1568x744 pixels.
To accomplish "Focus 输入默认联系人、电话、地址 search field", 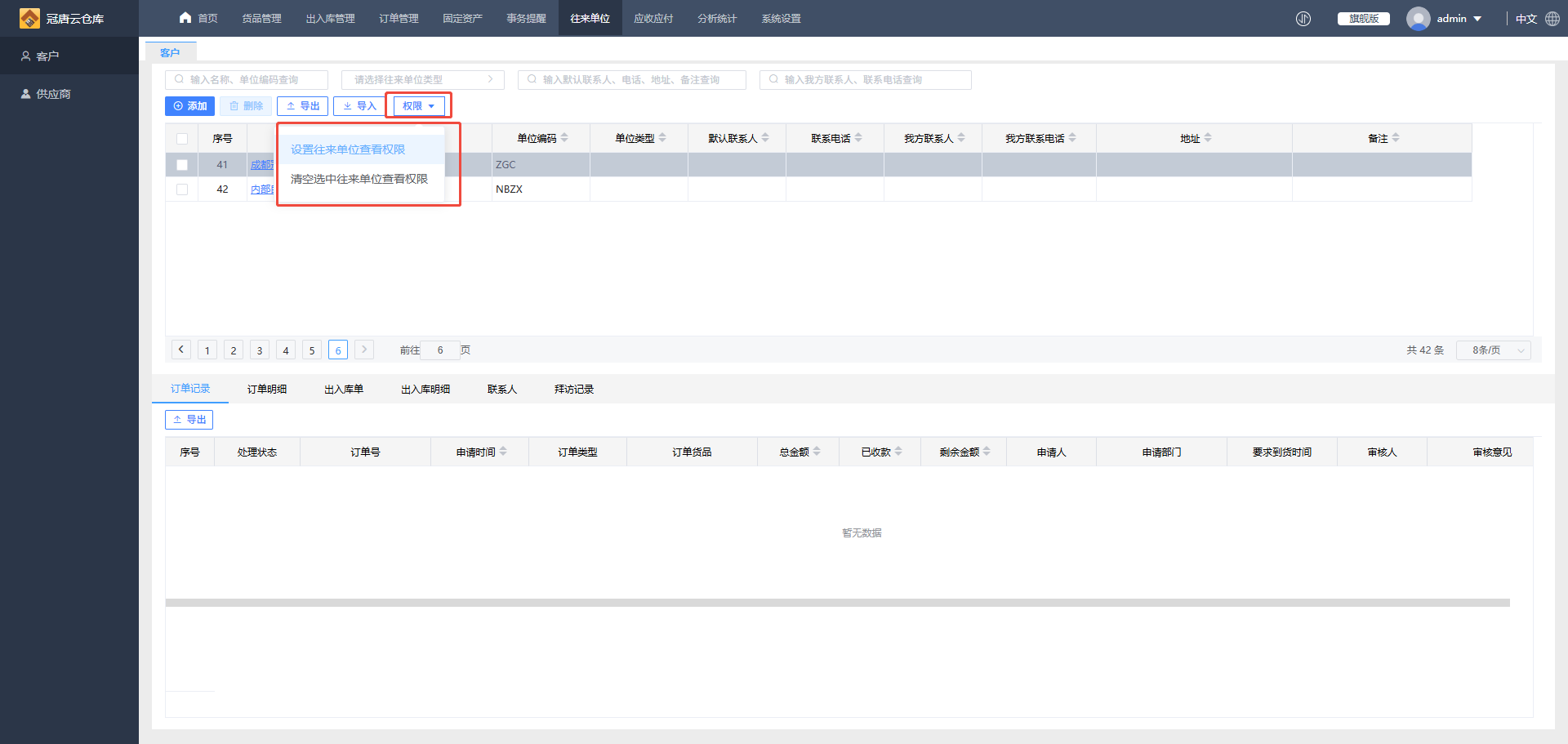I will [x=632, y=79].
